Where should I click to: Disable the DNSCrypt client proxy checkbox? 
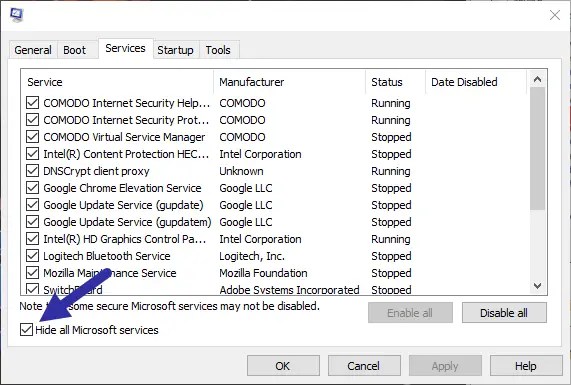(x=32, y=171)
